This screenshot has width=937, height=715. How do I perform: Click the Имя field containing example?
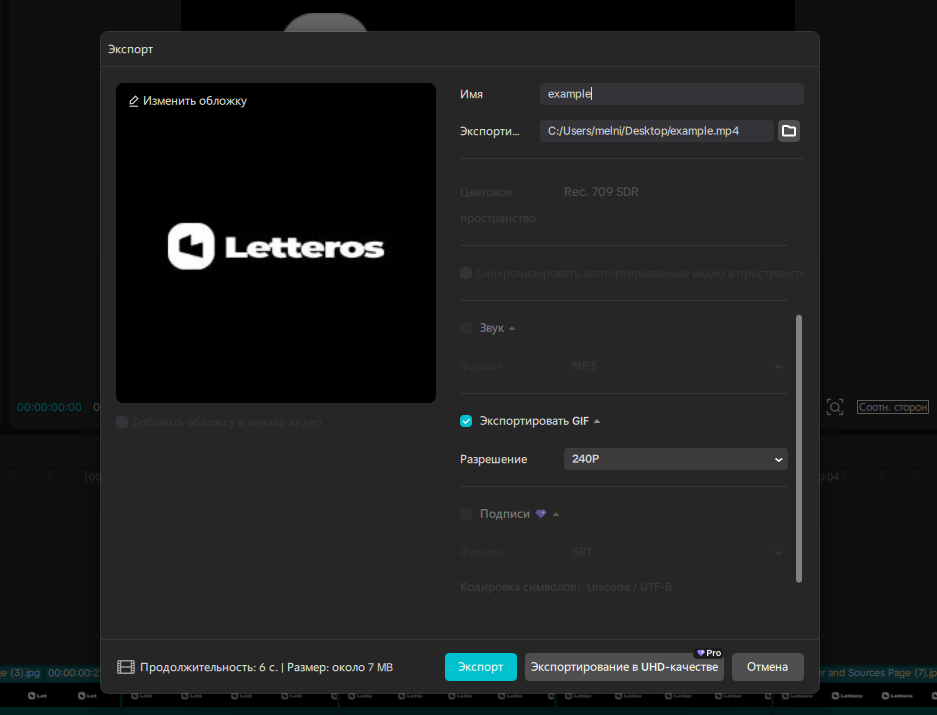(x=671, y=94)
